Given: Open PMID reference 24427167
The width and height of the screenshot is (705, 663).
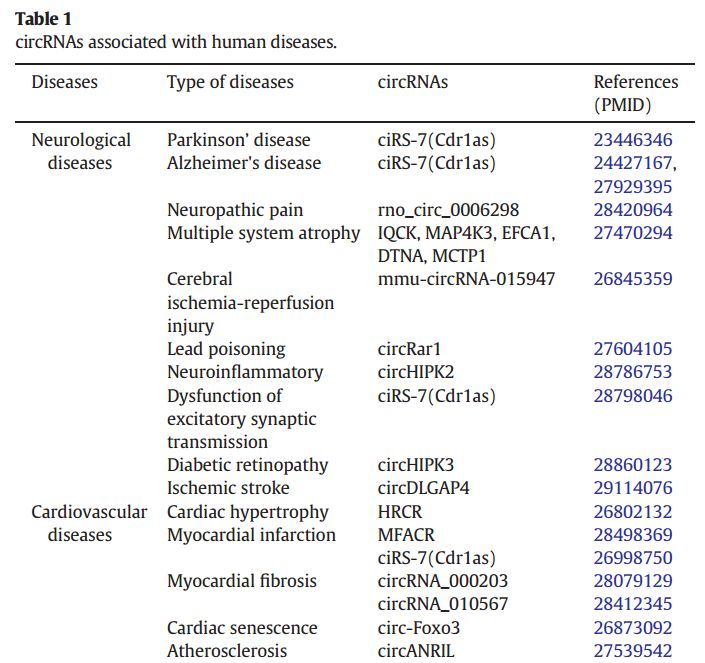Looking at the screenshot, I should coord(633,163).
